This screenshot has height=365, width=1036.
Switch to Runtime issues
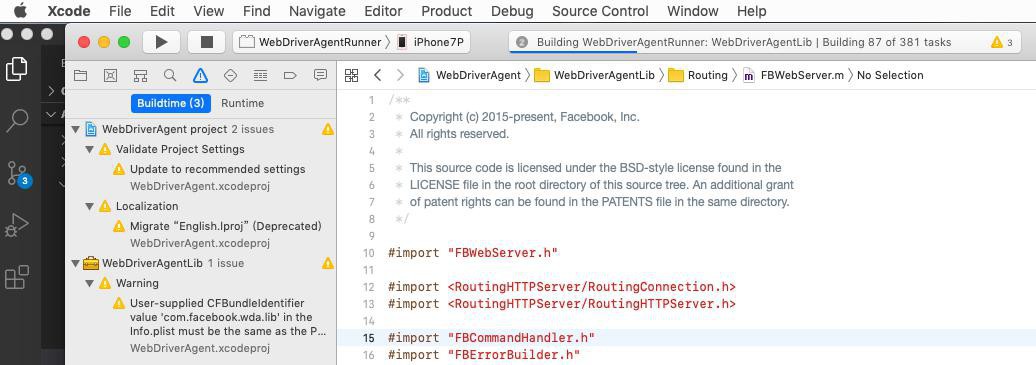(242, 103)
